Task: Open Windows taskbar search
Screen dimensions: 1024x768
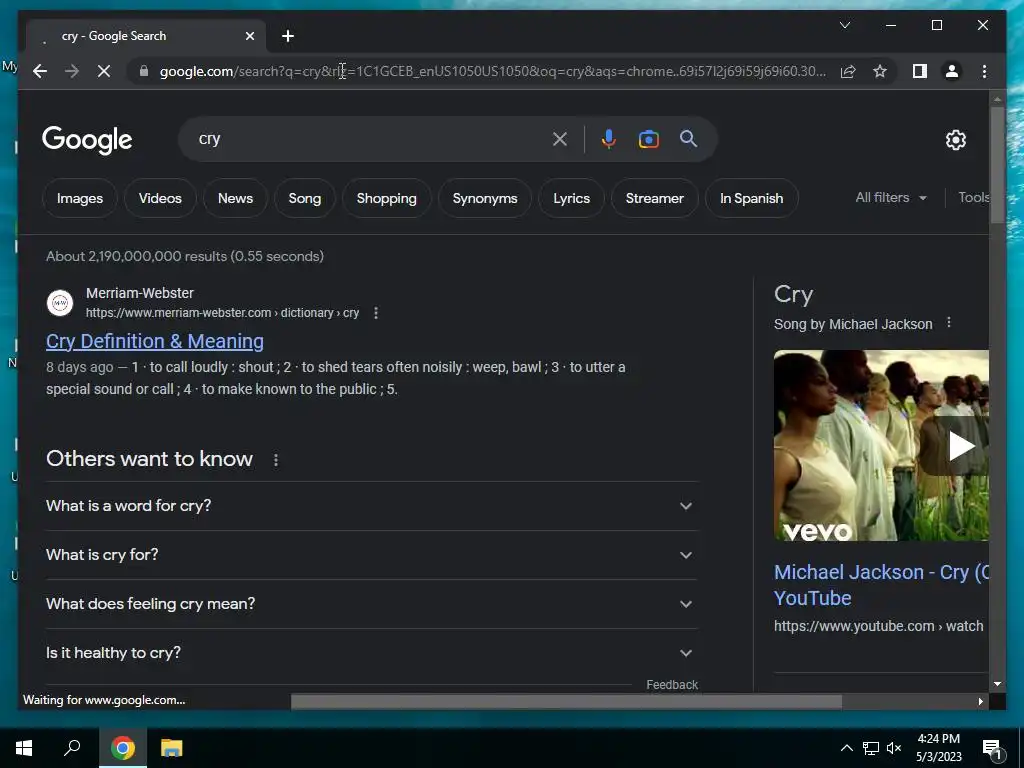Action: click(72, 748)
